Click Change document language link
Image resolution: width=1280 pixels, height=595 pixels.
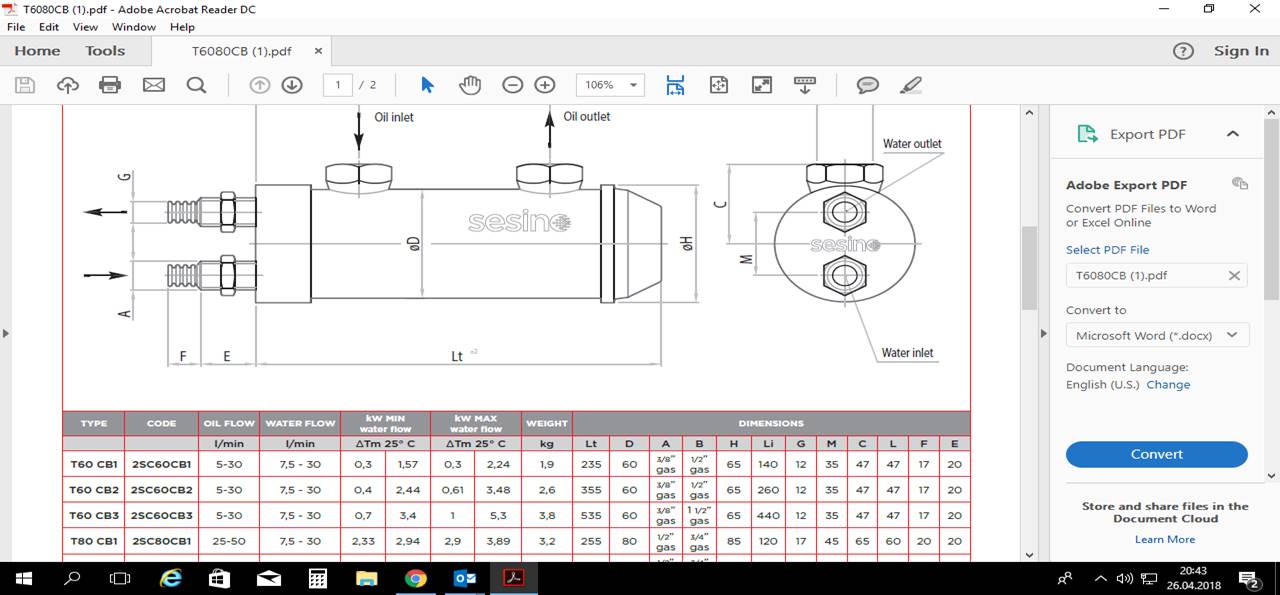click(x=1168, y=384)
